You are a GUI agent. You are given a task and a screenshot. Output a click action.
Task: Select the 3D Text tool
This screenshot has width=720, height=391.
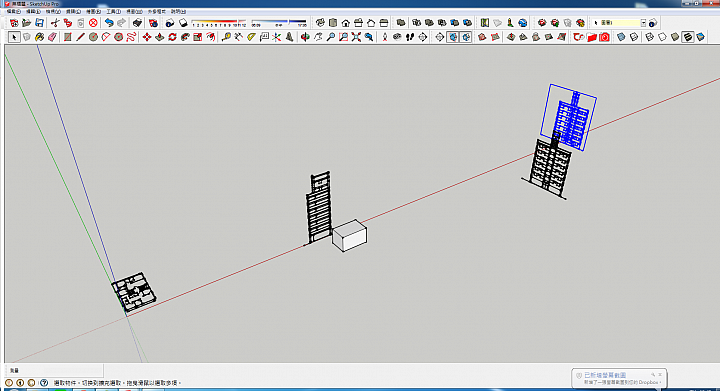click(x=289, y=37)
